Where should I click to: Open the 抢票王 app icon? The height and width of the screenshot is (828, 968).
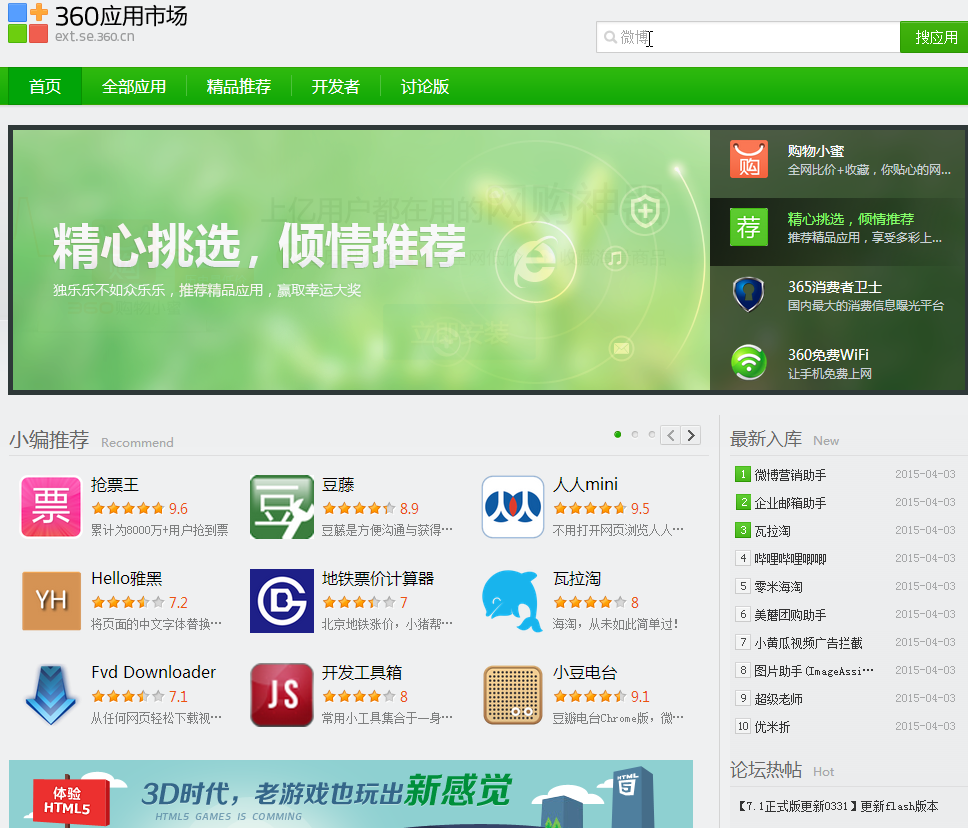51,507
